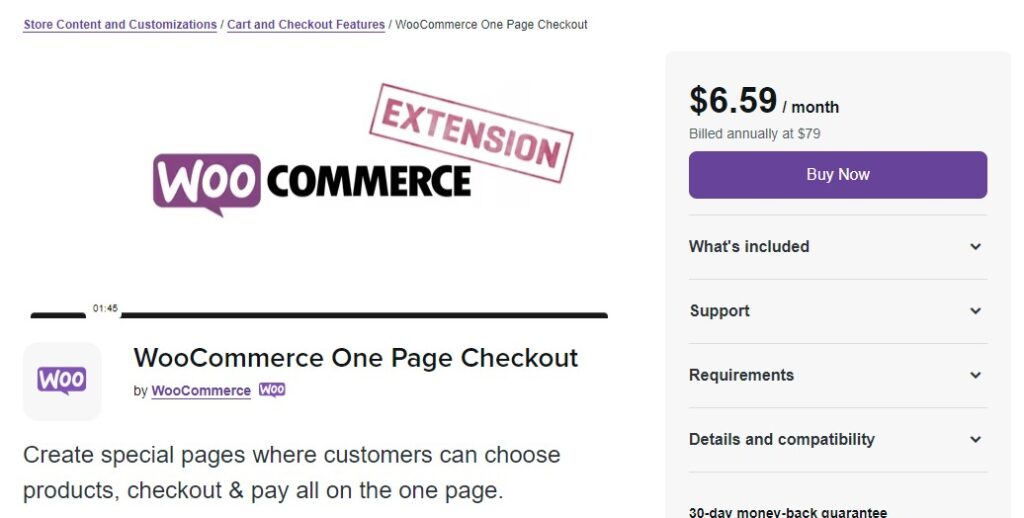
Task: Click the Buy Now button
Action: point(838,175)
